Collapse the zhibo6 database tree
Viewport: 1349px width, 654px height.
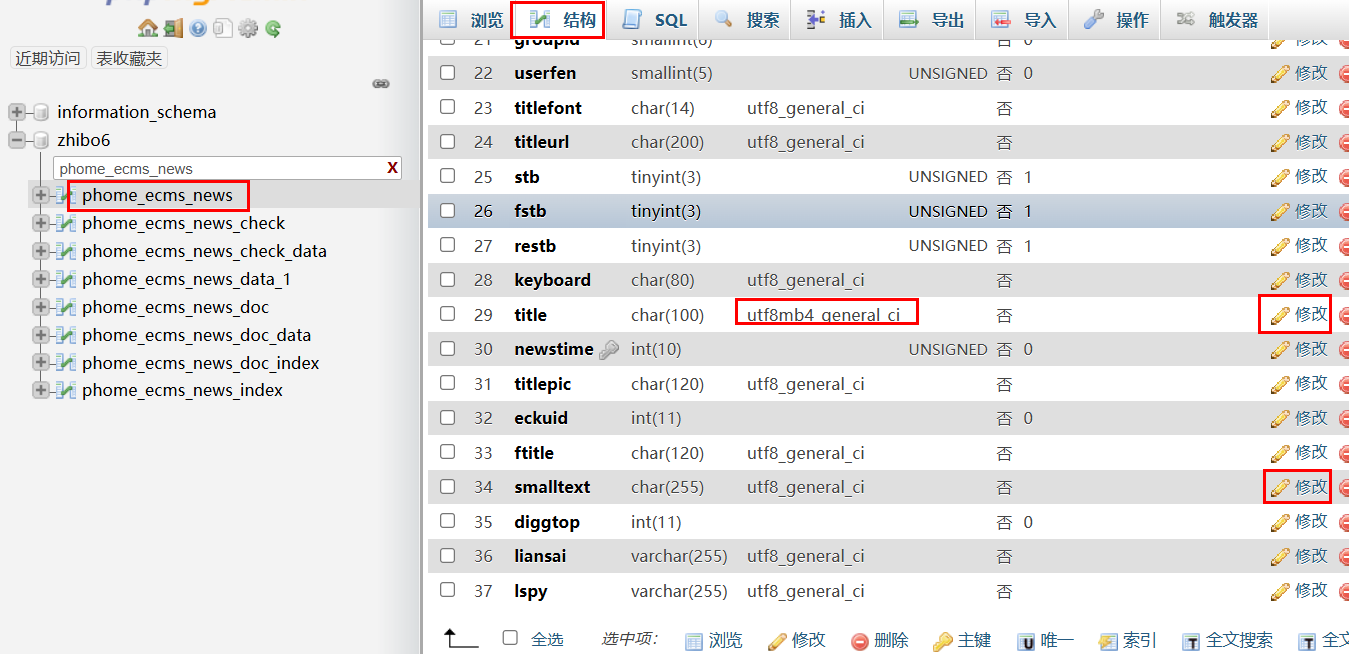pos(17,140)
